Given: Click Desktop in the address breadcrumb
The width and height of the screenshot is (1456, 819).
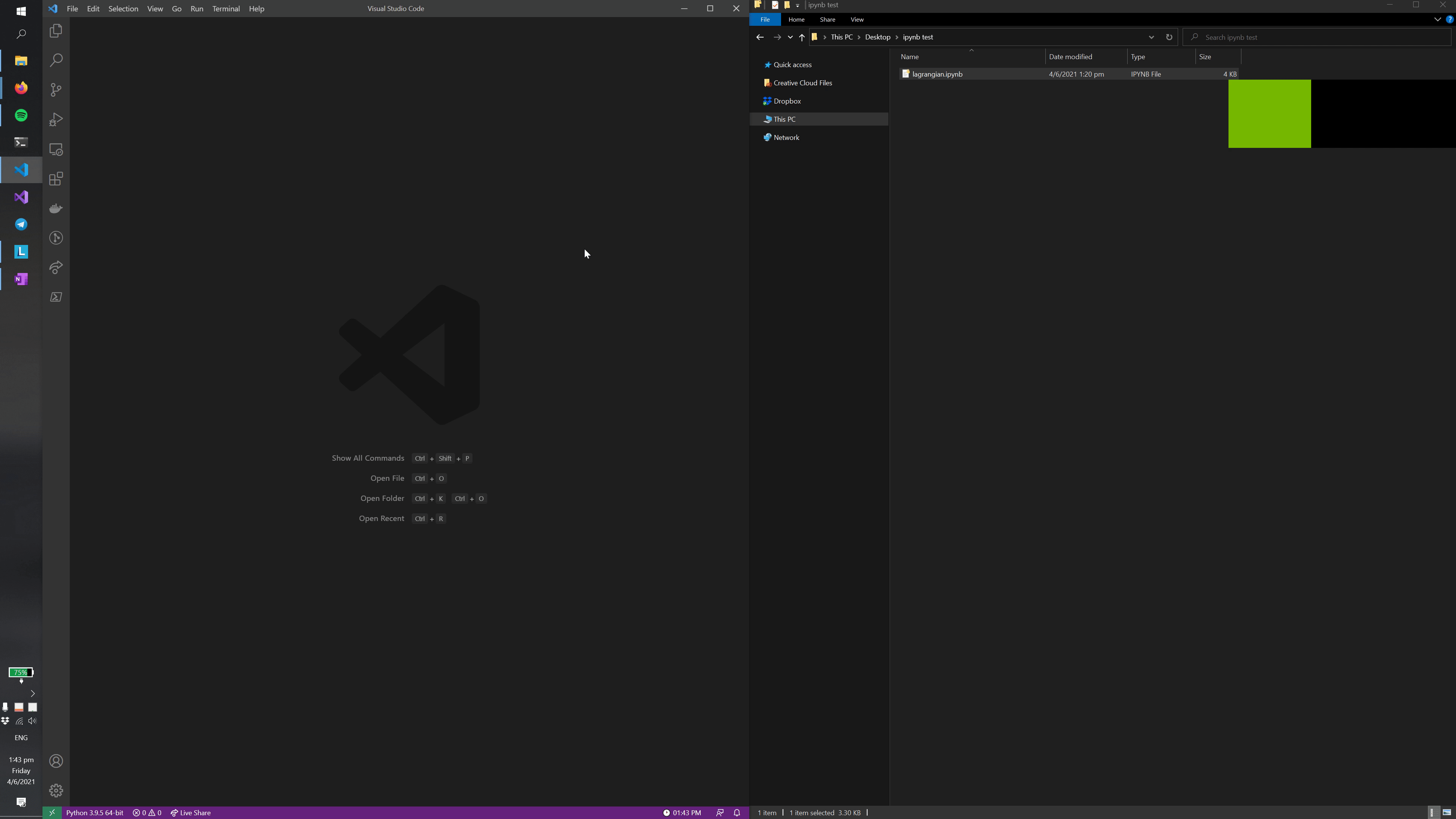Looking at the screenshot, I should coord(877,37).
